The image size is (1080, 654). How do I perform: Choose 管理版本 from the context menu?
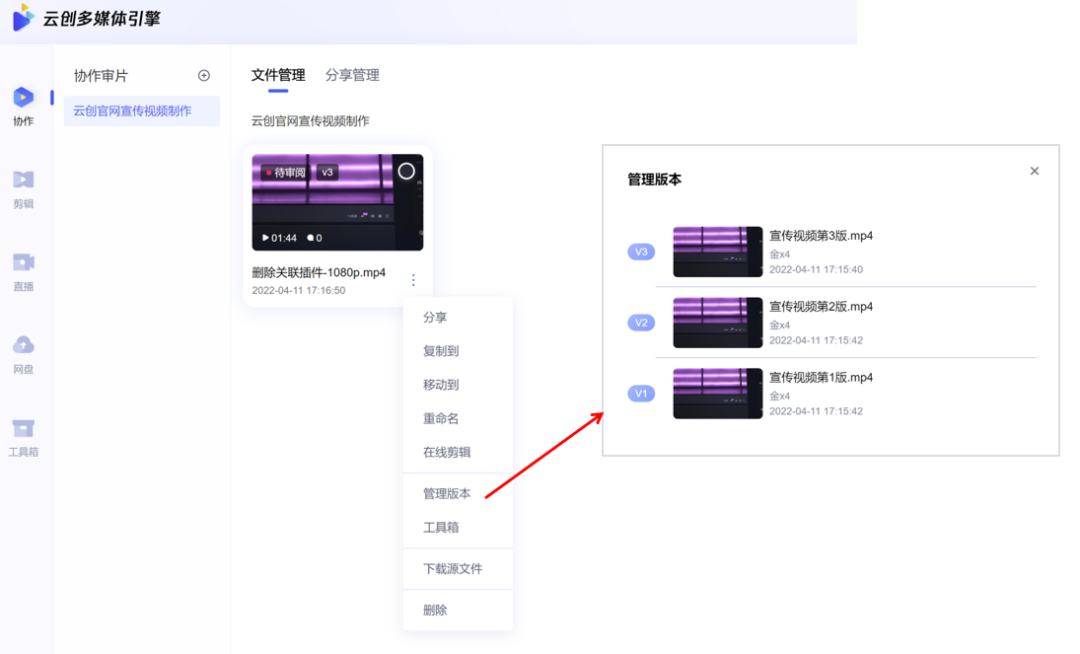447,494
